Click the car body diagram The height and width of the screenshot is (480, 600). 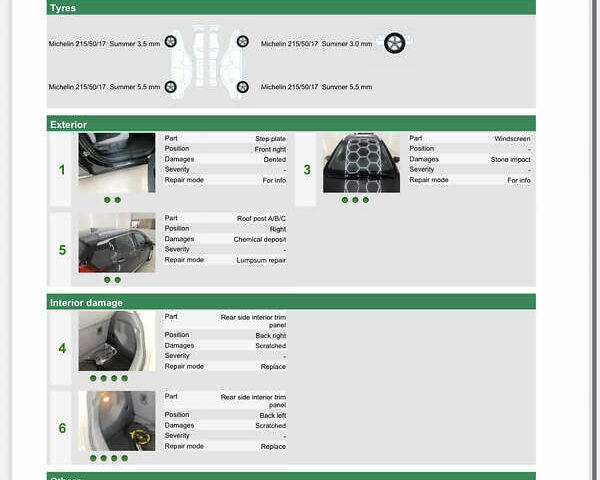click(206, 62)
